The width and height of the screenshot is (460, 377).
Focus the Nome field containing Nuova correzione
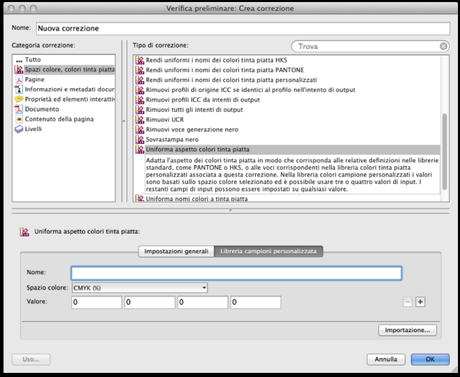243,28
